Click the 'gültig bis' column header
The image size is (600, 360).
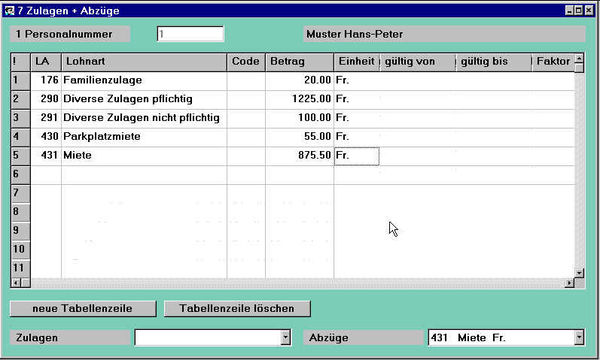(494, 62)
